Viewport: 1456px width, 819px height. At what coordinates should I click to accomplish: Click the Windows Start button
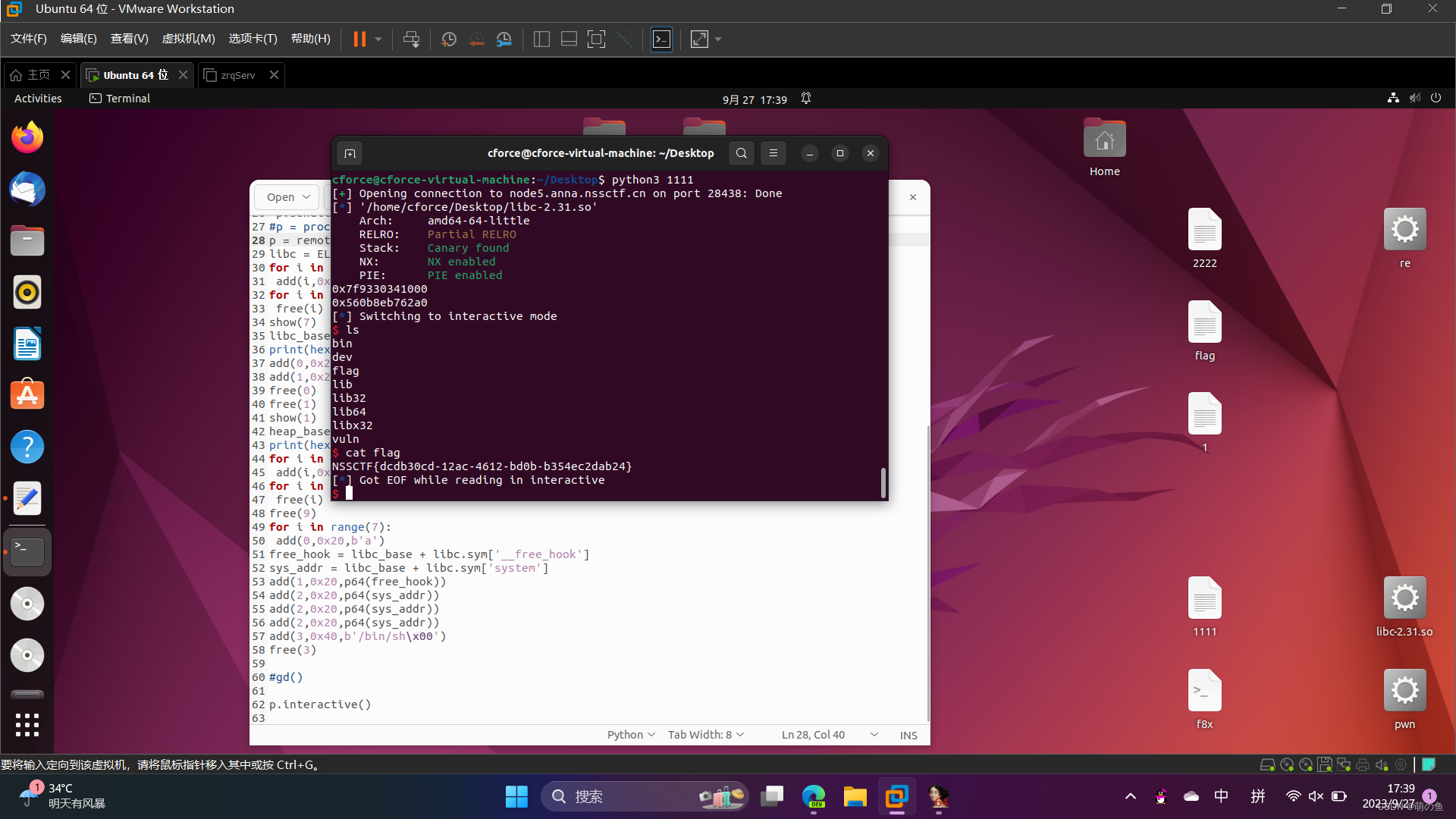click(516, 796)
